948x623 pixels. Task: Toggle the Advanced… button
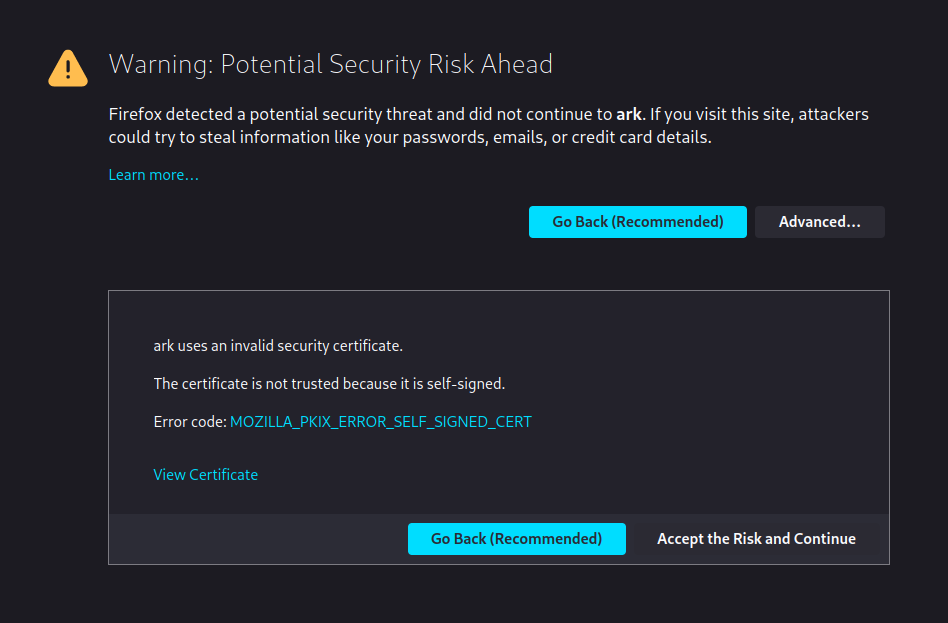pyautogui.click(x=819, y=222)
